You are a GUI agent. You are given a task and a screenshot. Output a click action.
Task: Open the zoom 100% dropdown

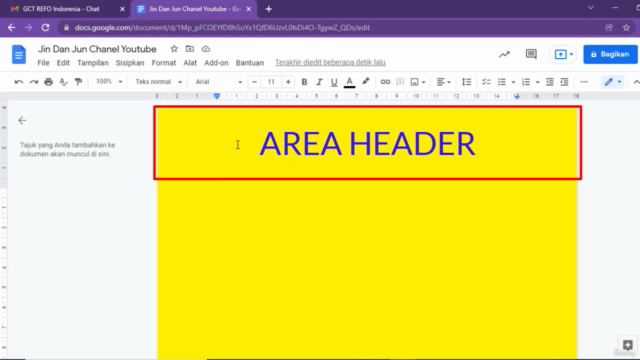[109, 82]
